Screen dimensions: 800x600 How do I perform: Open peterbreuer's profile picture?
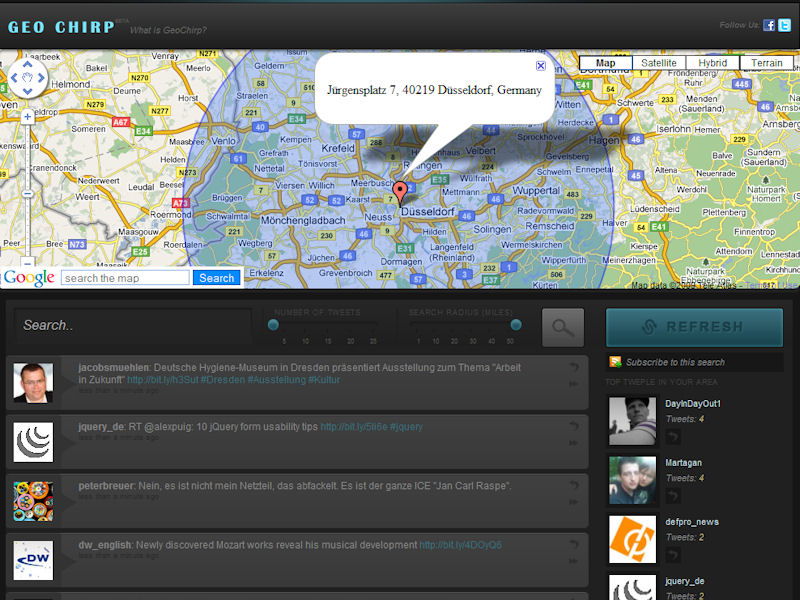pos(33,502)
